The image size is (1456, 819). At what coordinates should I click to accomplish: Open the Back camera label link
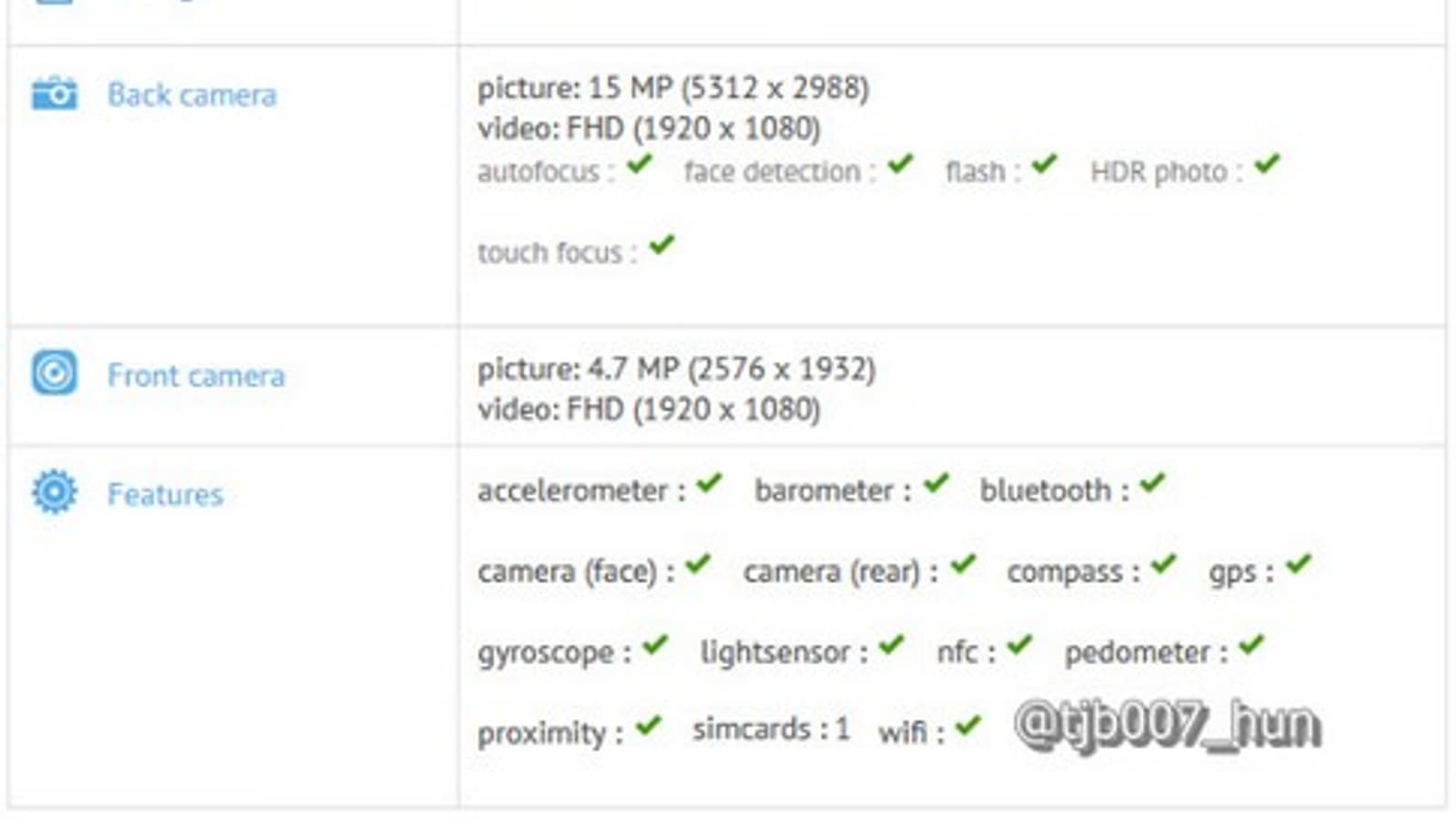191,95
